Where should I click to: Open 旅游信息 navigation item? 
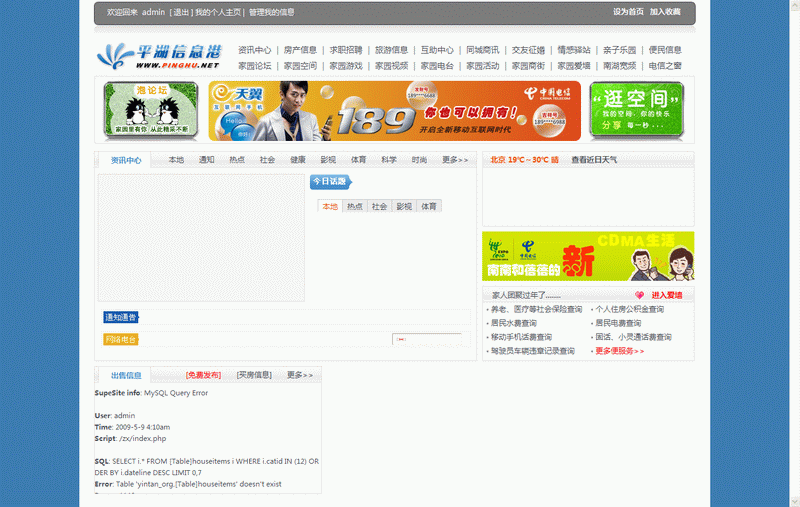pos(391,50)
